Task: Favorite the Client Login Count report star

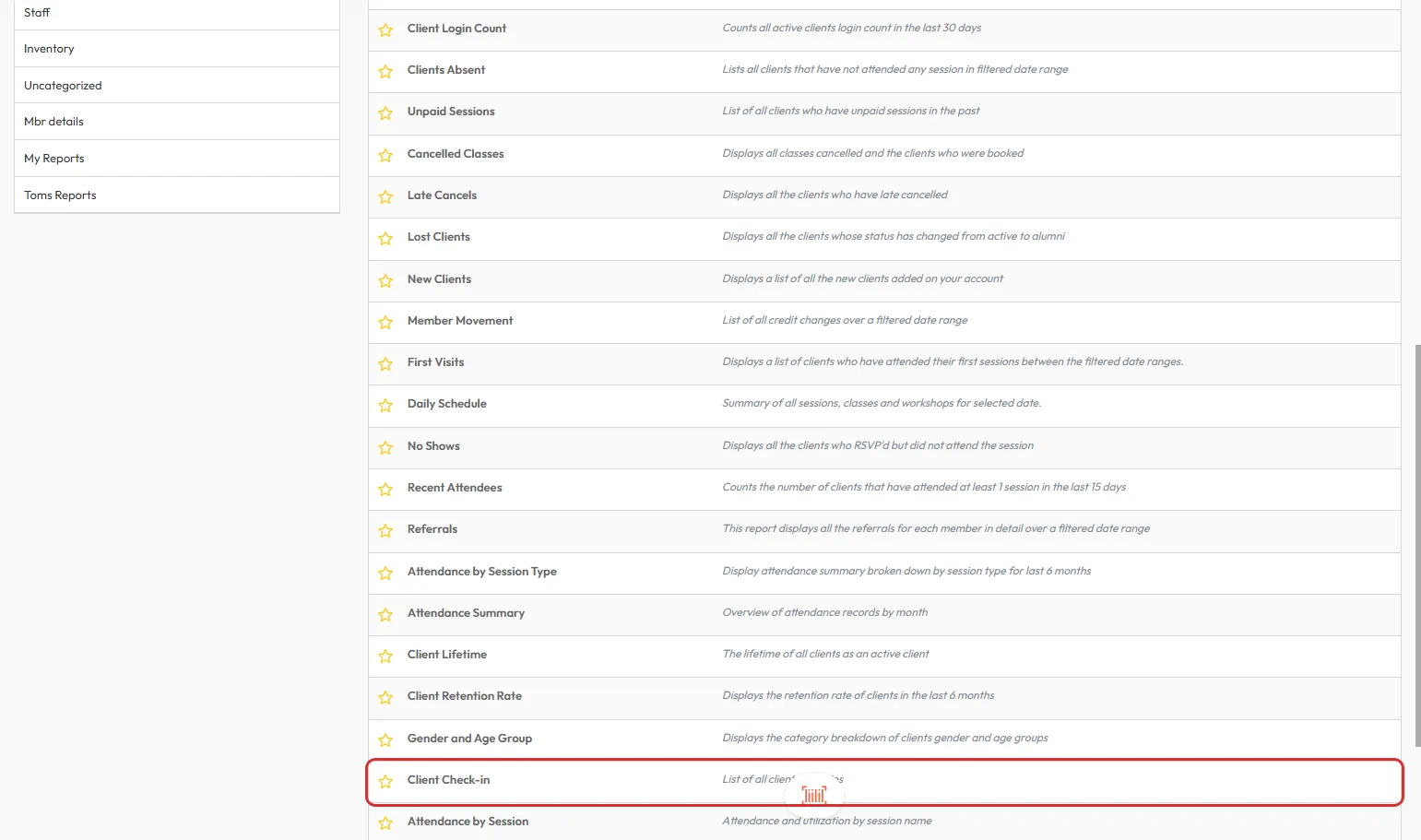Action: coord(385,30)
